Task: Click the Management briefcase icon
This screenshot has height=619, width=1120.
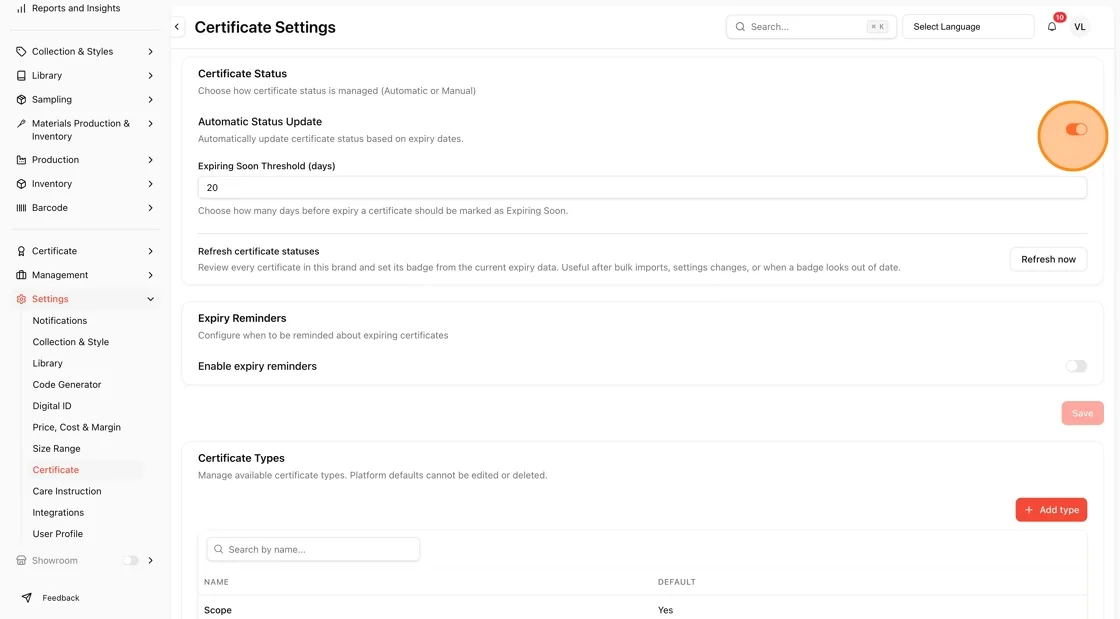Action: pos(21,275)
